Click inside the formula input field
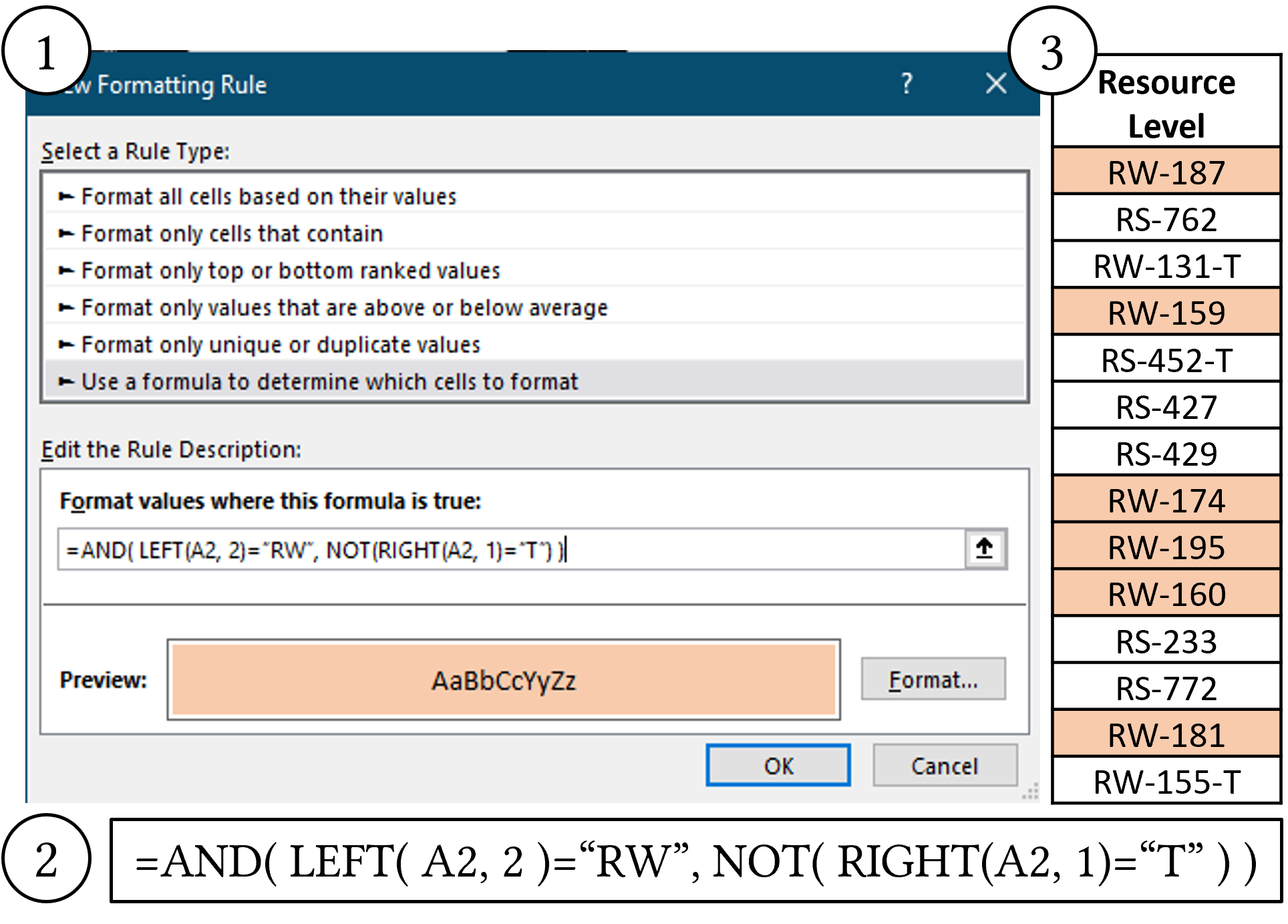The image size is (1288, 924). point(468,549)
